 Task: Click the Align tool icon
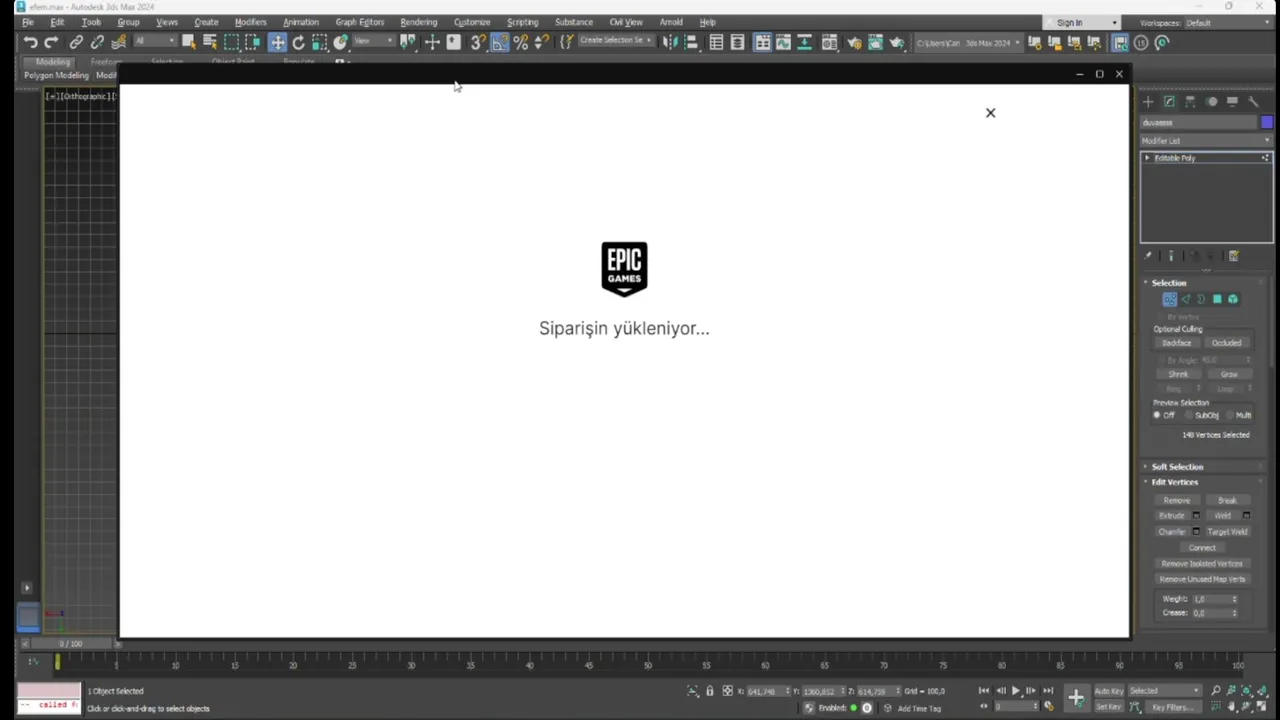[691, 42]
